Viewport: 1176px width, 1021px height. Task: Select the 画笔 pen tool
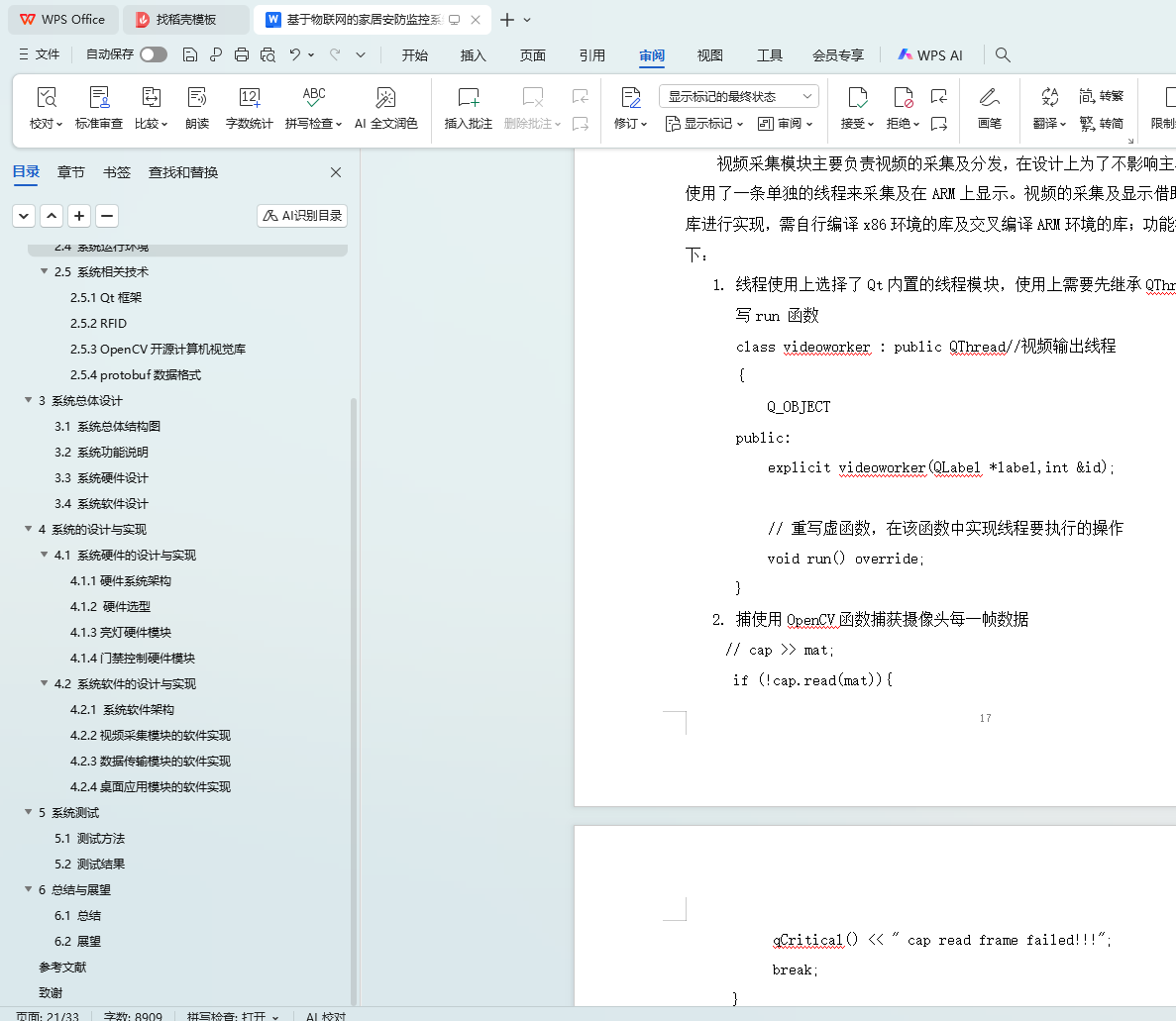point(989,98)
